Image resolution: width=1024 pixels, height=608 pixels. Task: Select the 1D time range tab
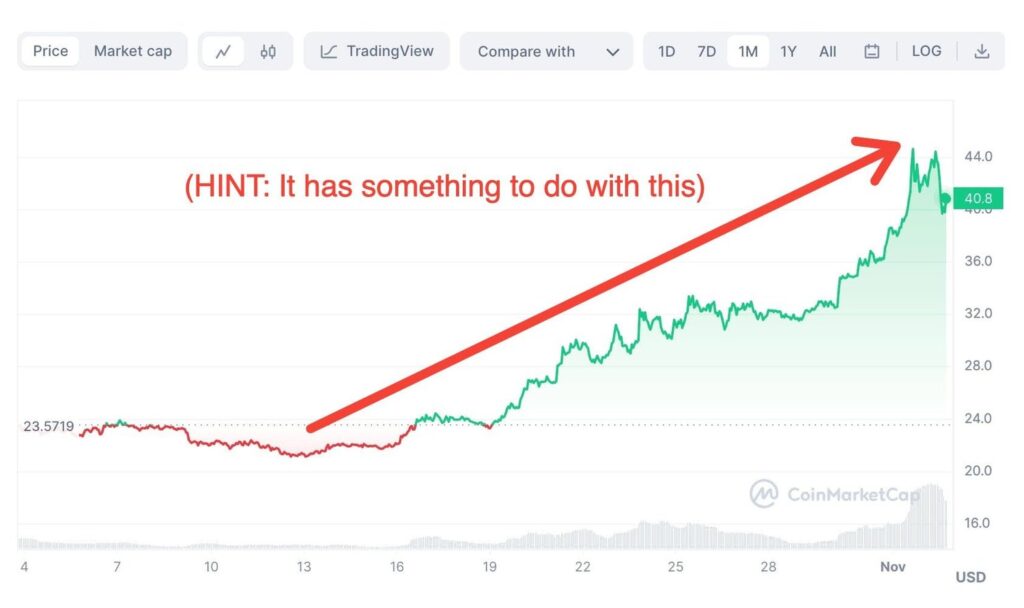[x=666, y=51]
